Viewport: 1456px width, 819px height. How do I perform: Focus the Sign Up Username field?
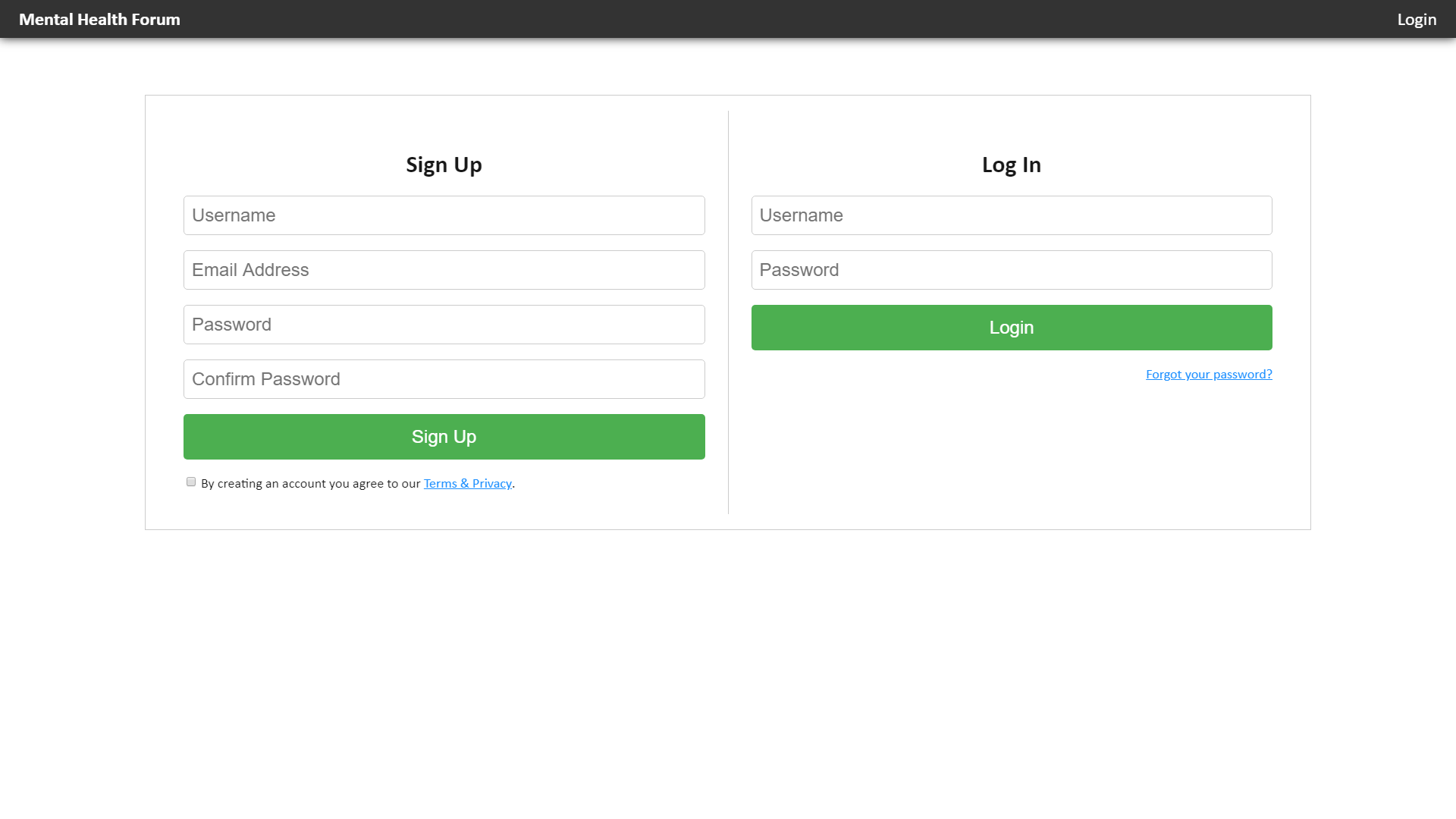coord(444,215)
